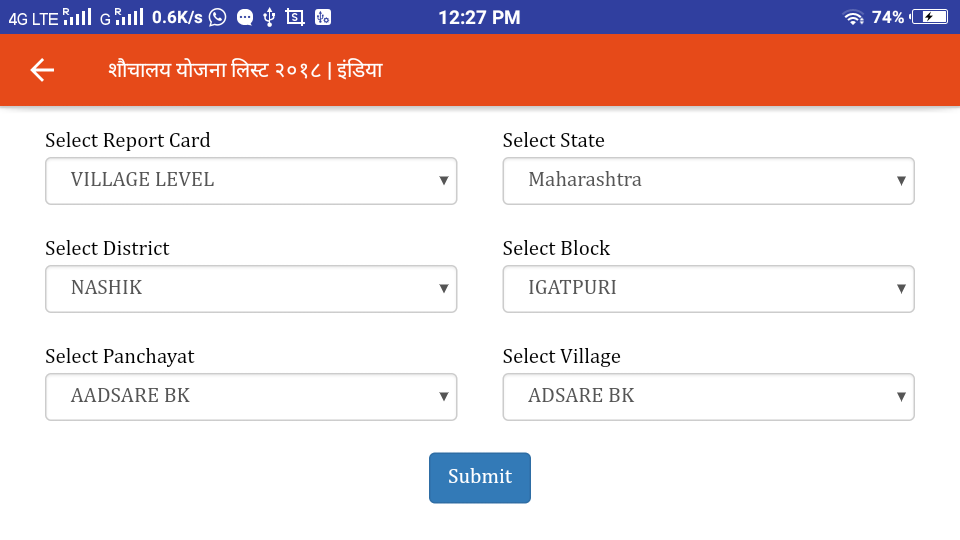Tap the Select Village label
This screenshot has width=960, height=540.
coord(561,357)
